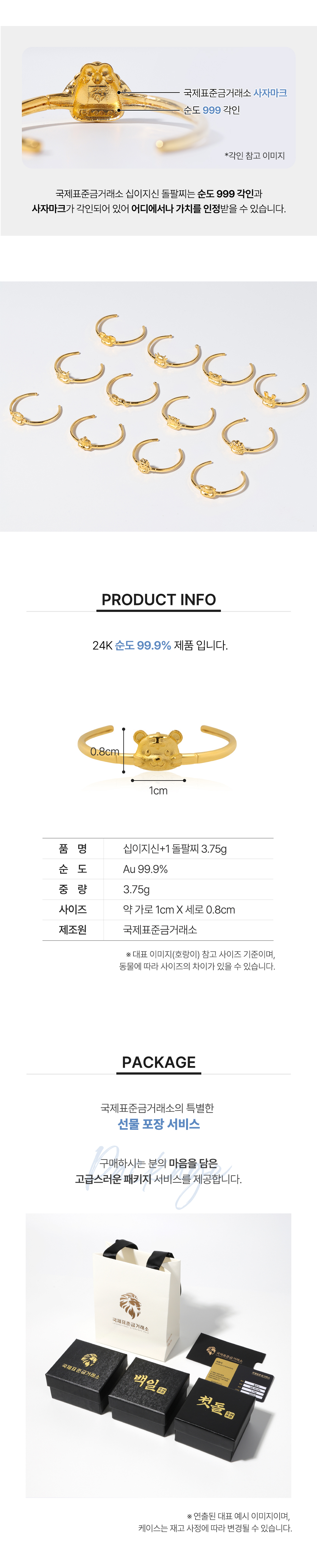Click the engraved lion mark on charm back
This screenshot has width=317, height=1568.
pos(97,94)
